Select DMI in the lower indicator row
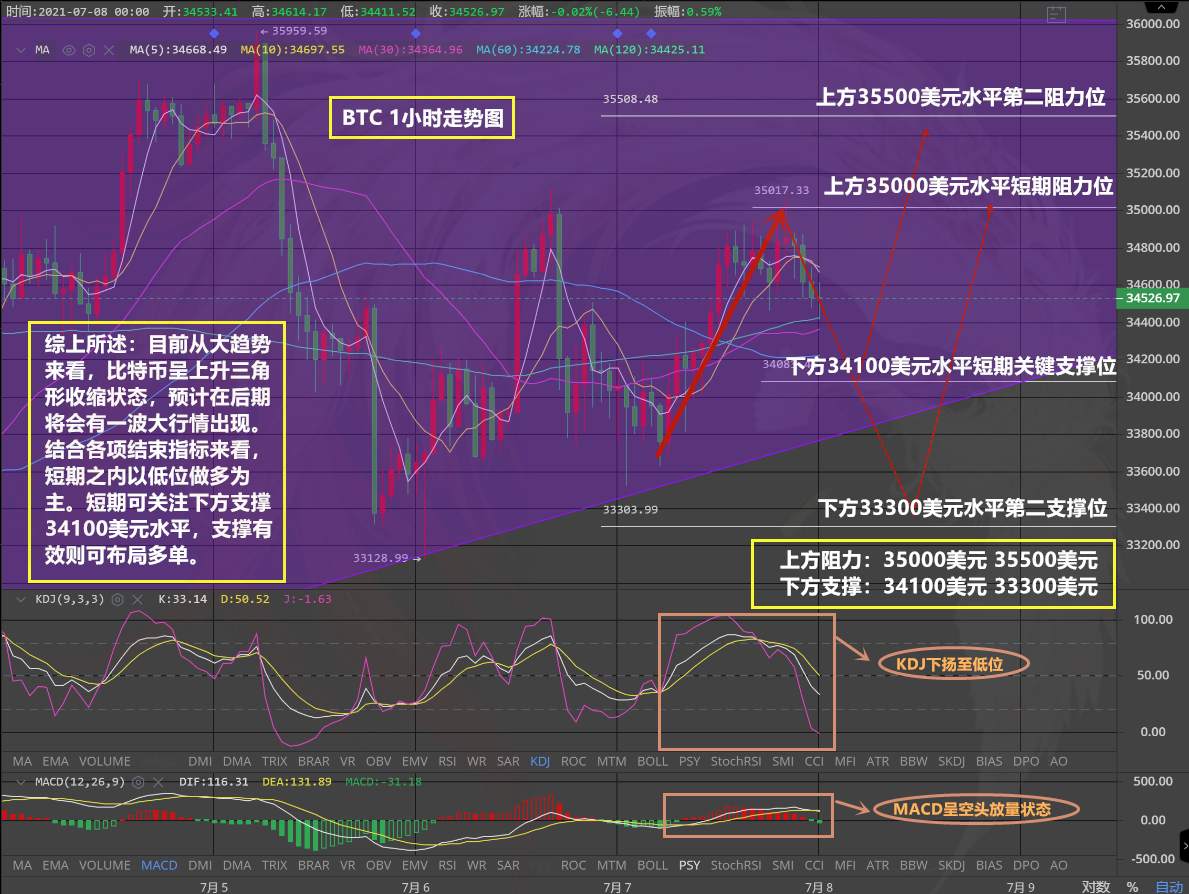The image size is (1189, 894). (200, 865)
